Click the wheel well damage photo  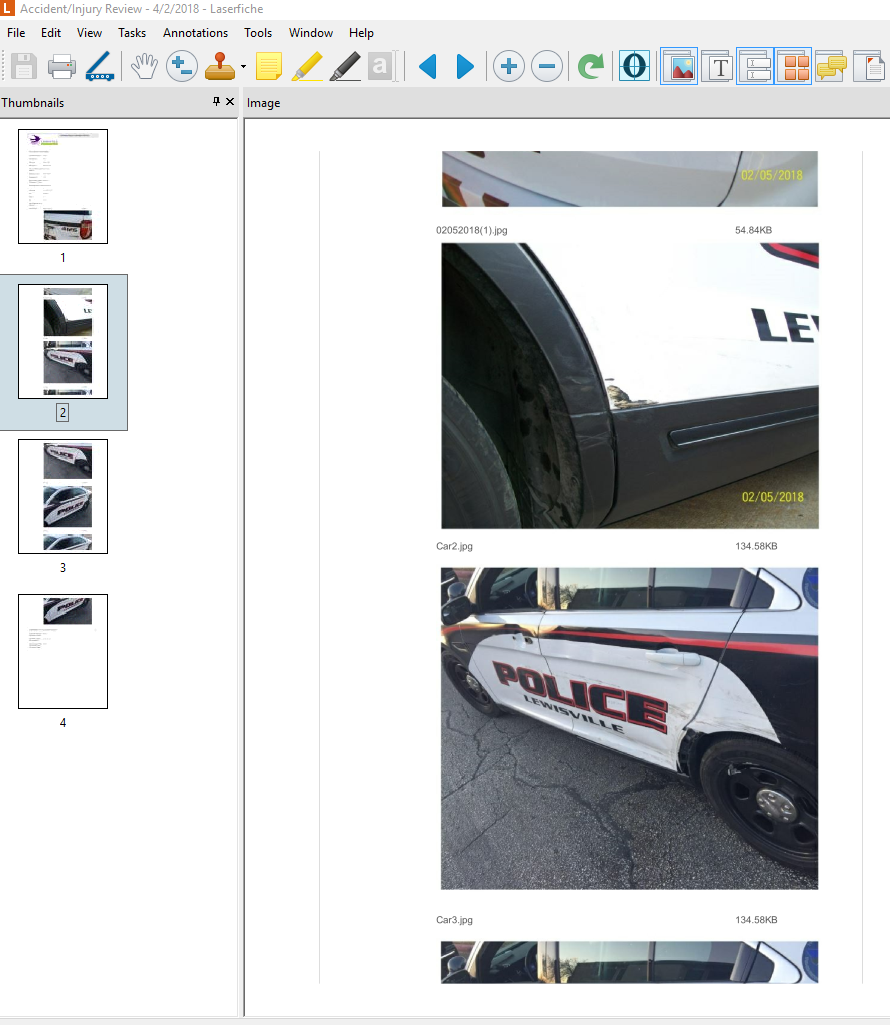pos(630,386)
